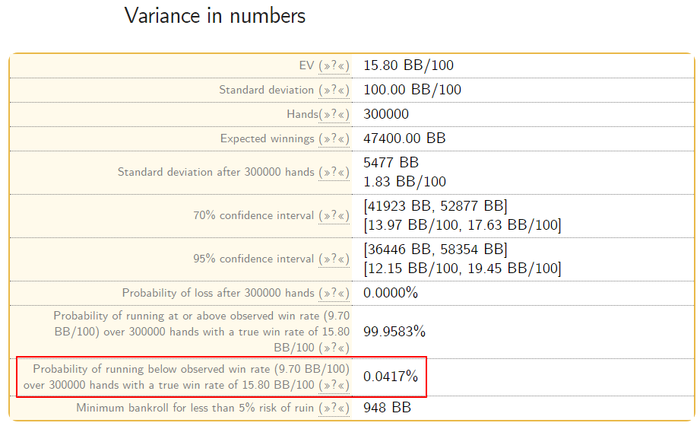Open the help tooltip for EV
700x426 pixels.
tap(334, 66)
